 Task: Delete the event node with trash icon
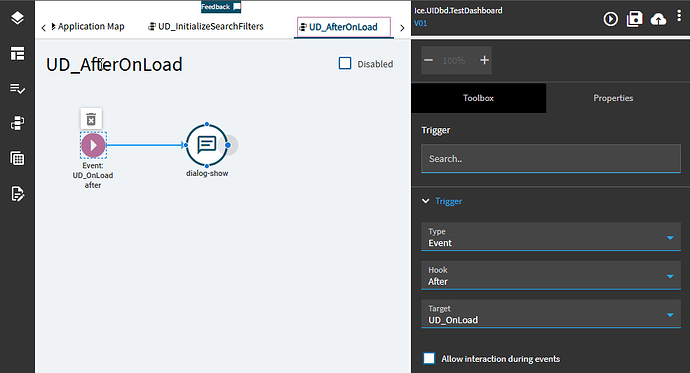coord(91,119)
